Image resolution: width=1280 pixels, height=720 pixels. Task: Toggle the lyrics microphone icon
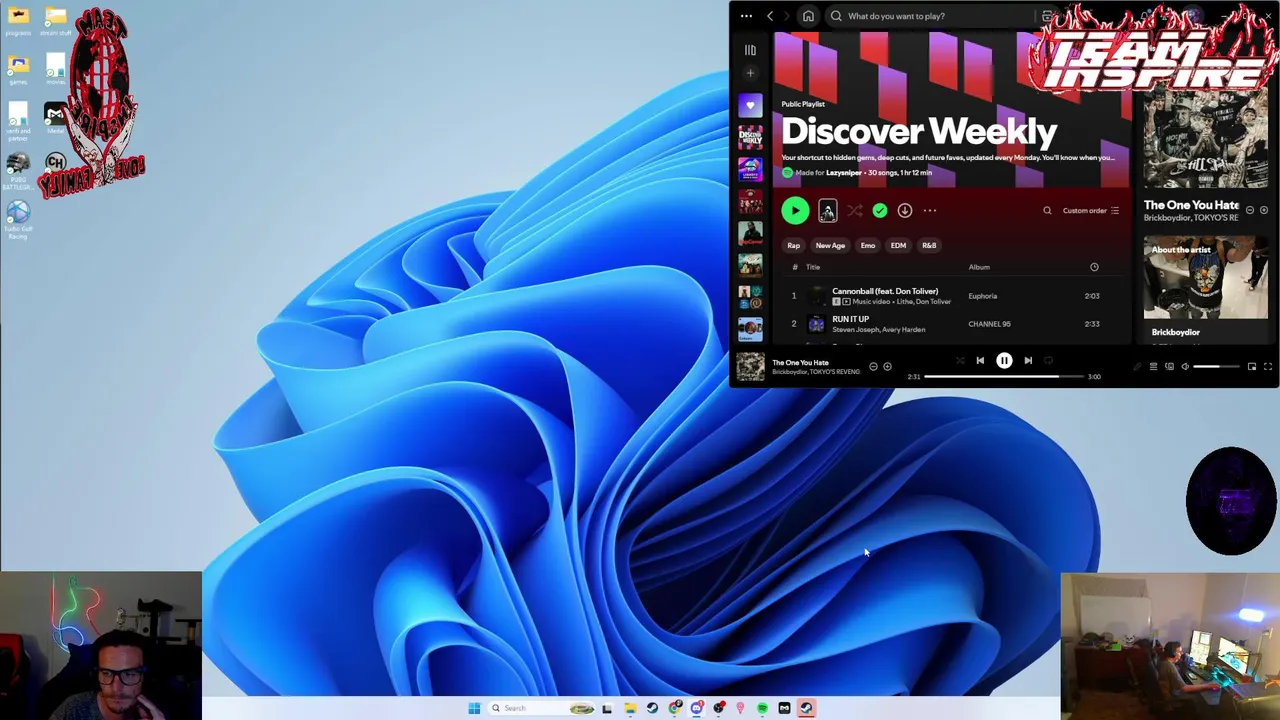point(1137,367)
